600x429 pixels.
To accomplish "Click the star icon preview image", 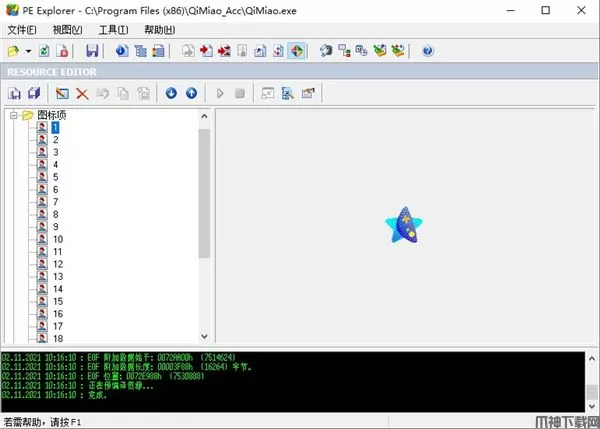I will coord(402,225).
